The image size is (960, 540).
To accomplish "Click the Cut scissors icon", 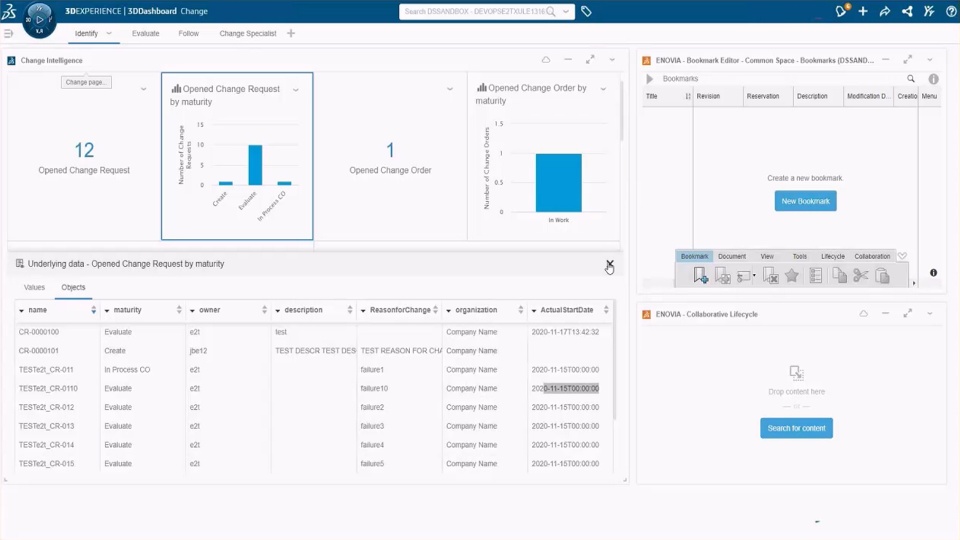I will (x=860, y=276).
